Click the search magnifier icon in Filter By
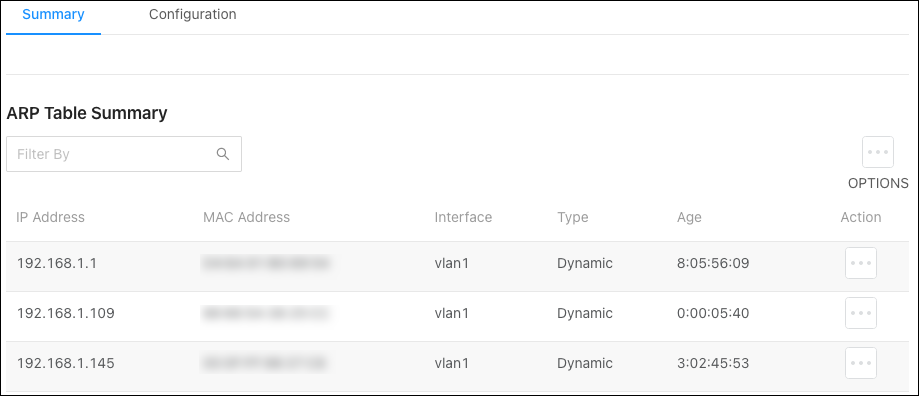This screenshot has height=396, width=919. click(223, 154)
